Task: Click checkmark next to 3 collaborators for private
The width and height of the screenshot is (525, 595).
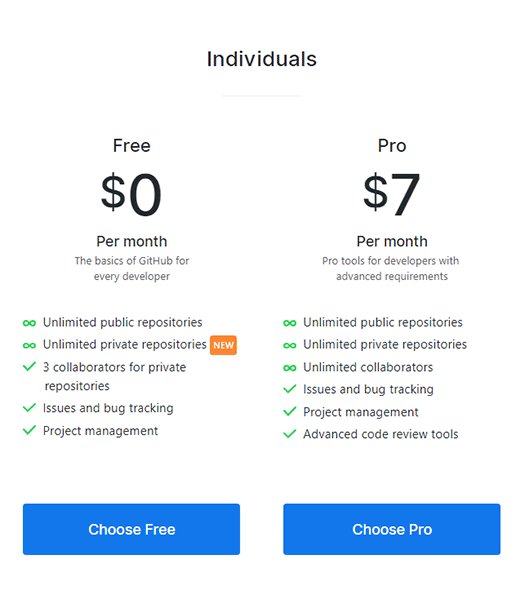Action: point(29,367)
